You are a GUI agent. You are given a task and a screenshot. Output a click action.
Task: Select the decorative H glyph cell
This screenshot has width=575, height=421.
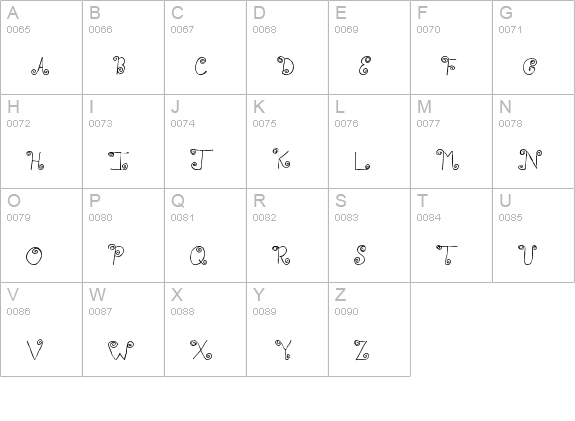(x=41, y=142)
